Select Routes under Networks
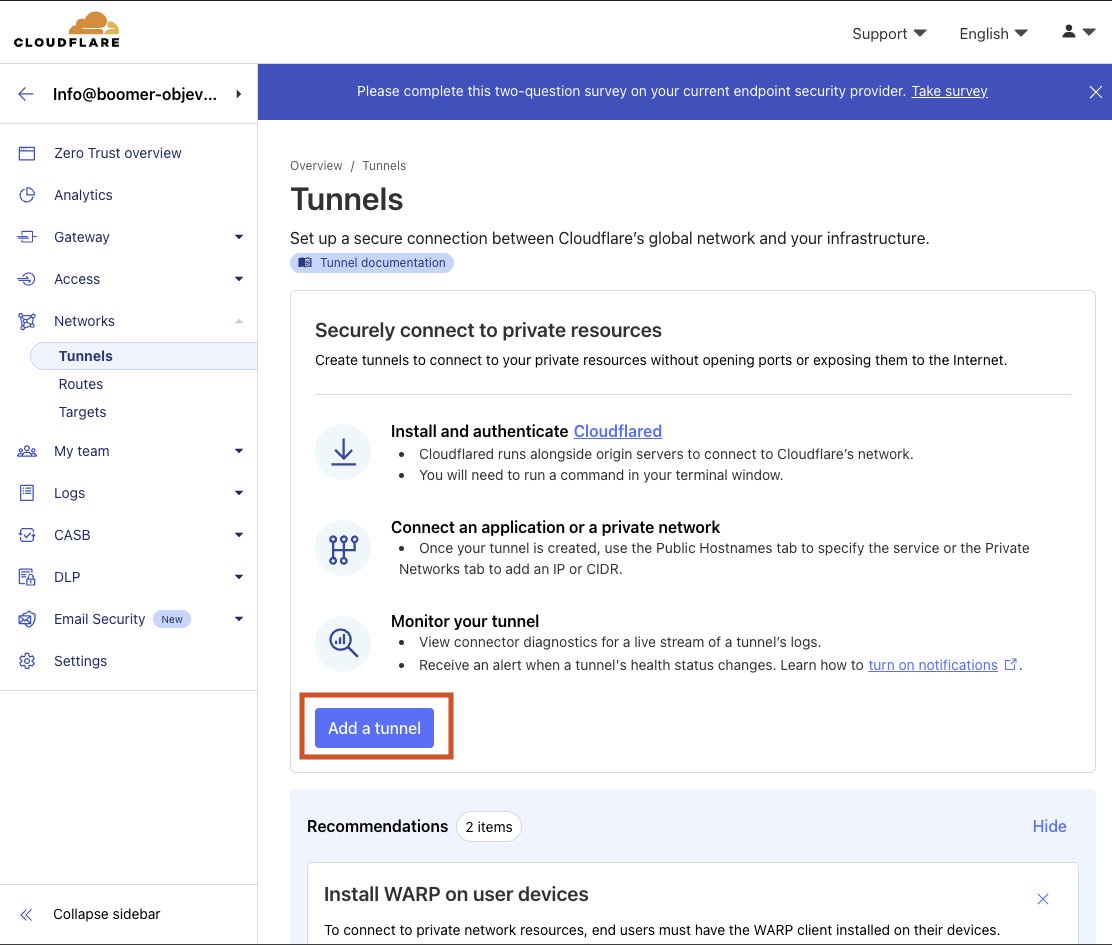The image size is (1112, 945). coord(81,384)
